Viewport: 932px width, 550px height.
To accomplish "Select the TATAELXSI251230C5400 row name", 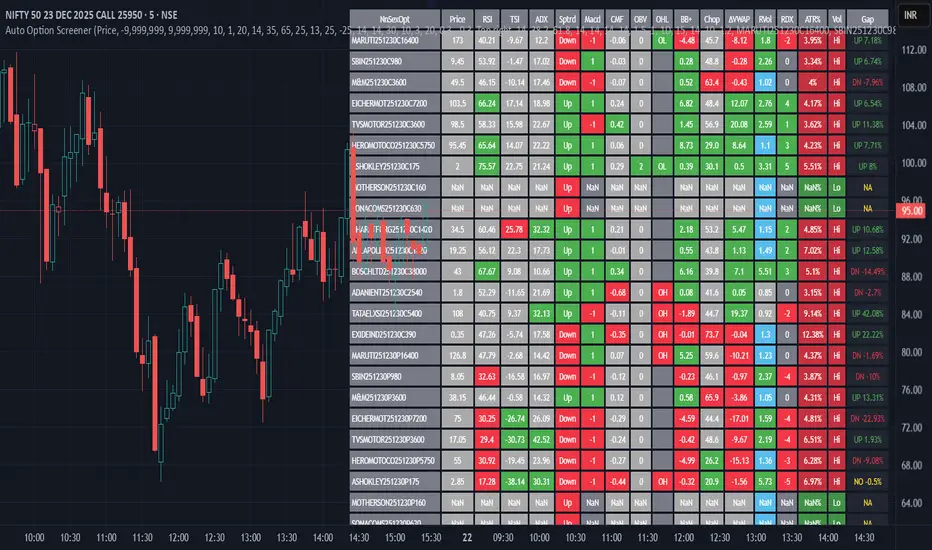I will point(395,313).
